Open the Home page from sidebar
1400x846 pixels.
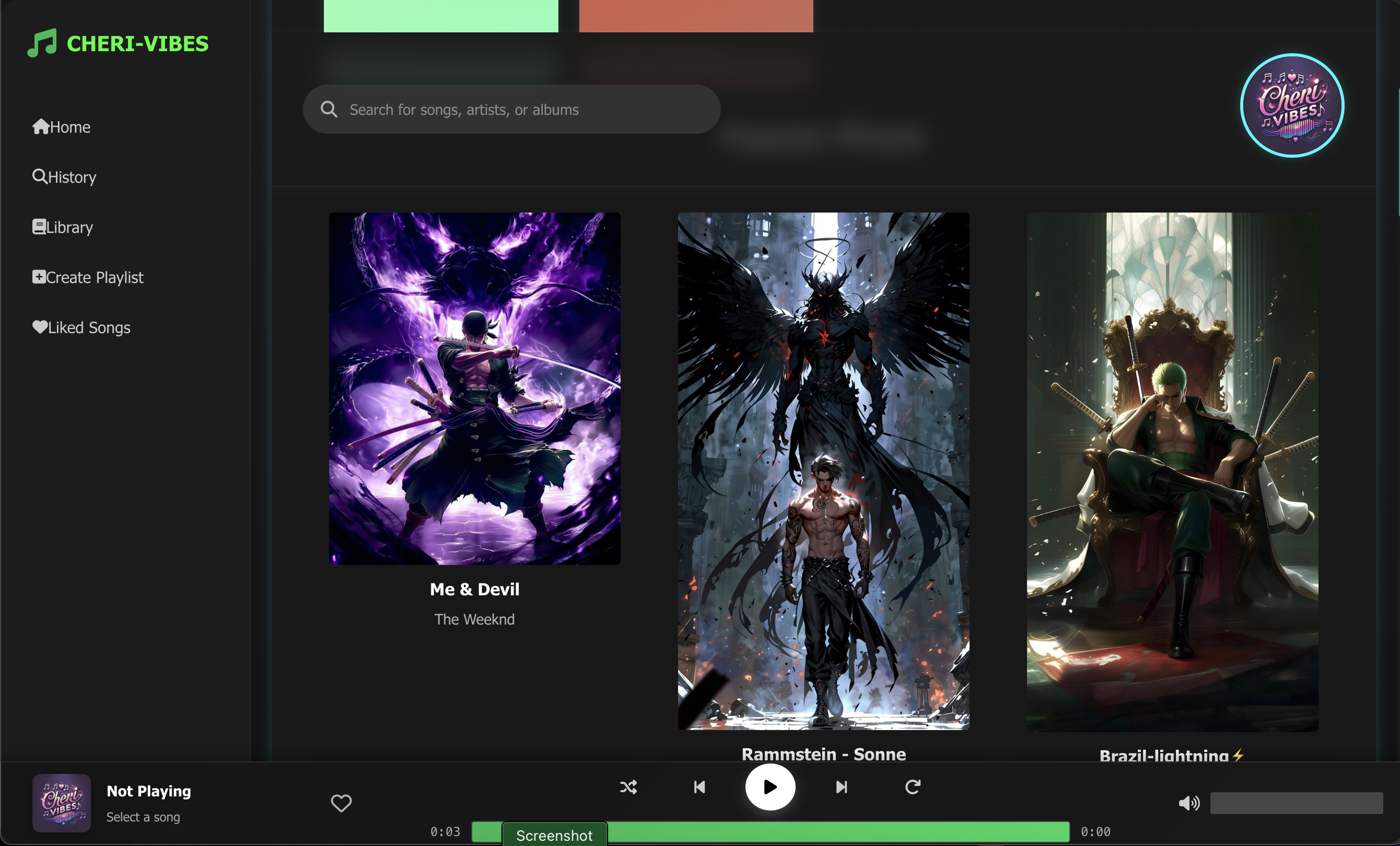coord(61,127)
